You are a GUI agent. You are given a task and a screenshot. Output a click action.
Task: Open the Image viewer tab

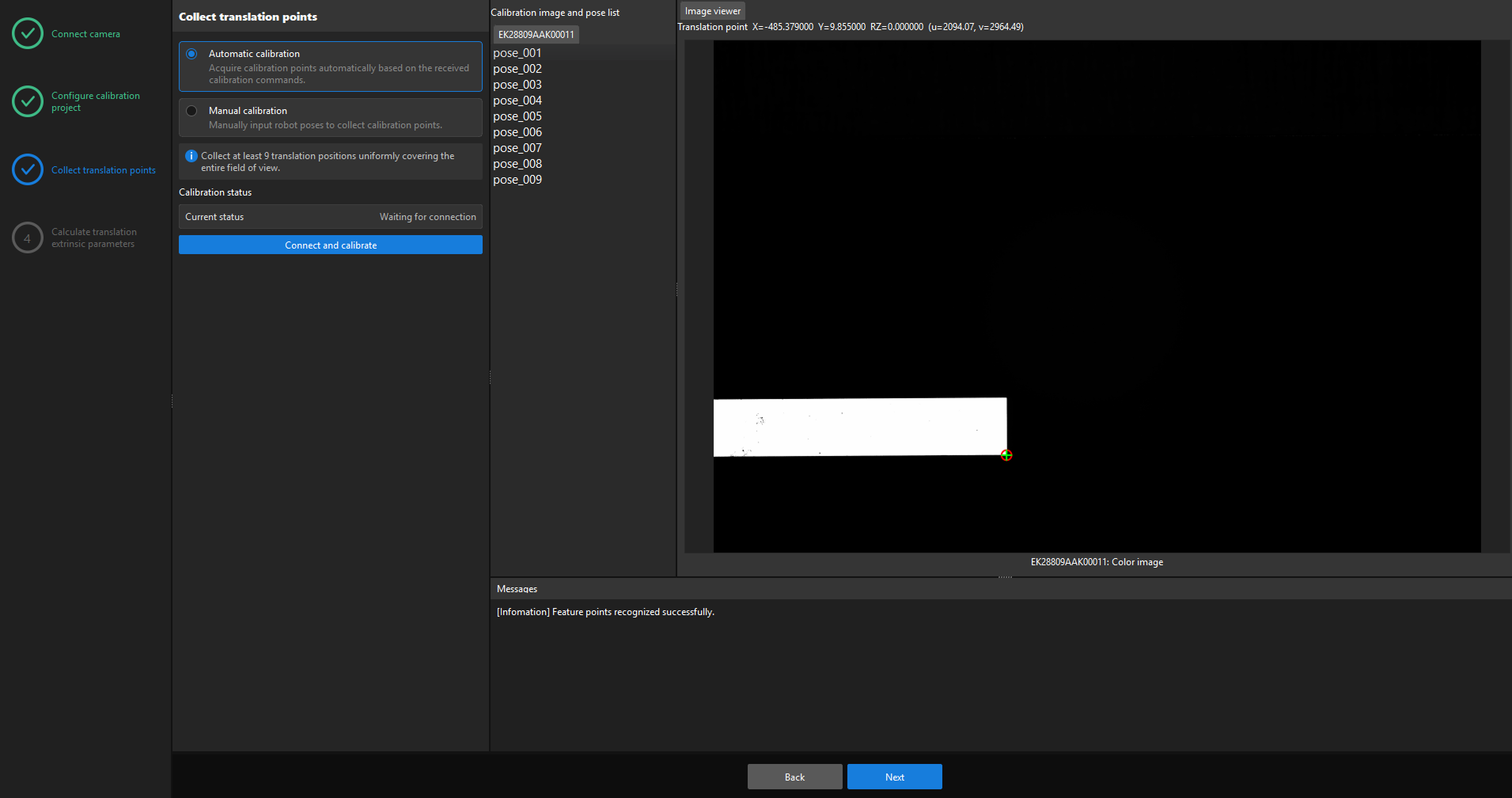(x=713, y=11)
